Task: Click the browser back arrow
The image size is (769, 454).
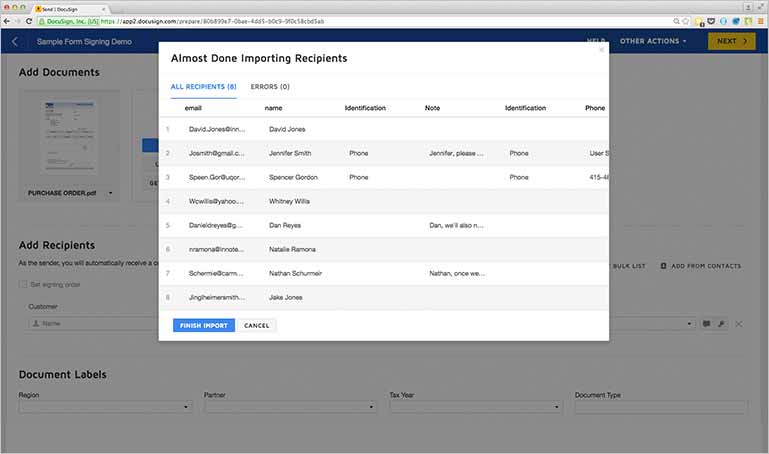Action: [9, 20]
